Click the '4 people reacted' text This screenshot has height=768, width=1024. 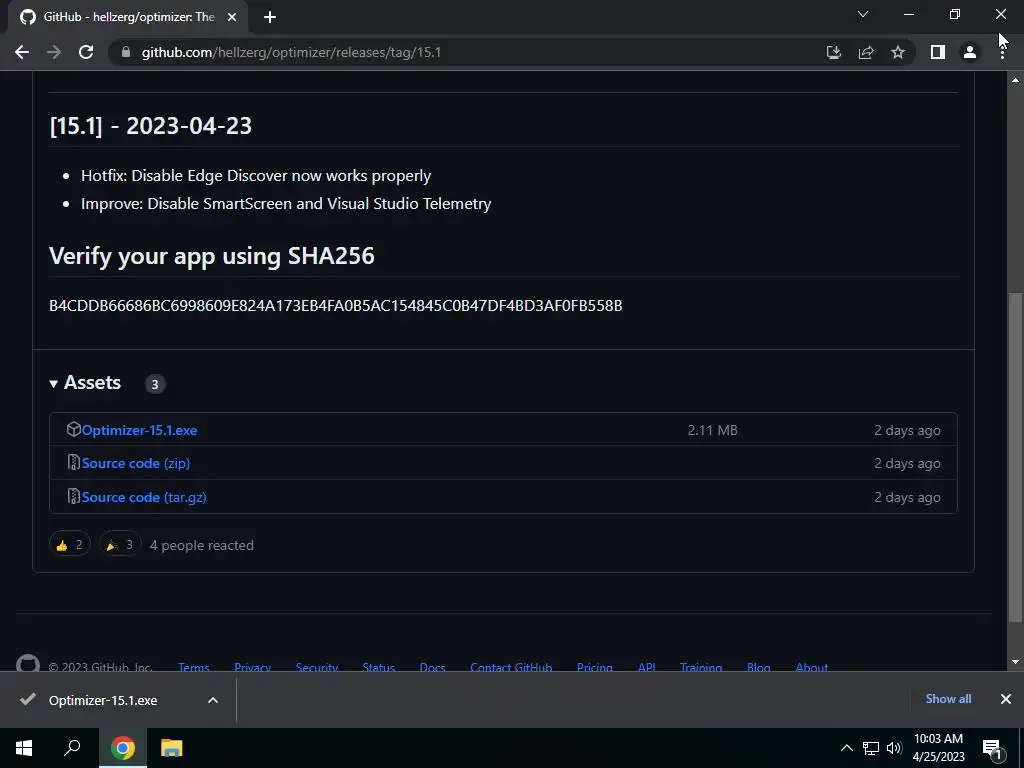tap(201, 545)
